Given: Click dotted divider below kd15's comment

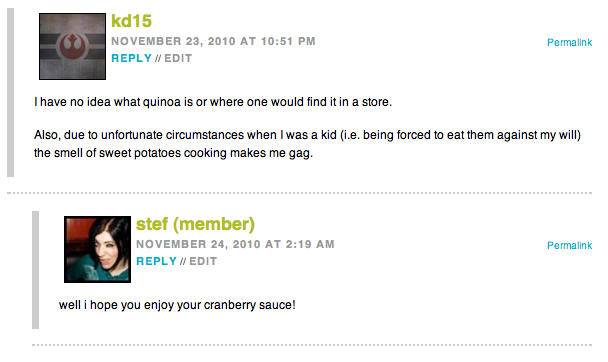Looking at the screenshot, I should click(x=299, y=193).
